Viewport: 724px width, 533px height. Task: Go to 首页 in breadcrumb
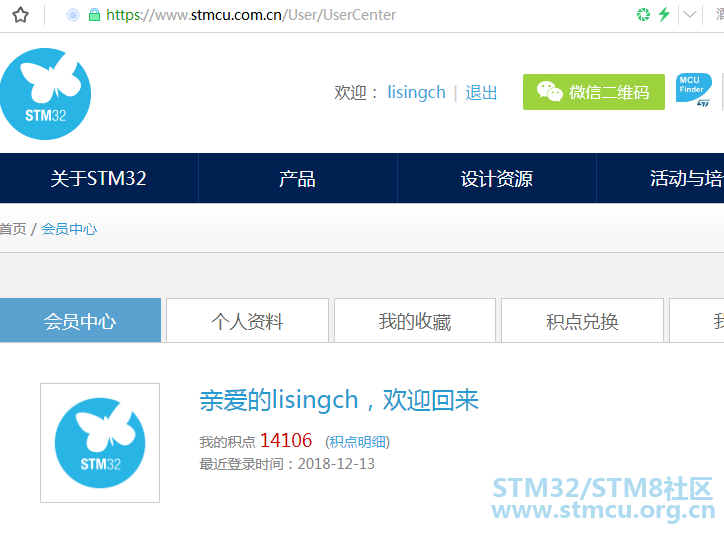click(x=13, y=229)
